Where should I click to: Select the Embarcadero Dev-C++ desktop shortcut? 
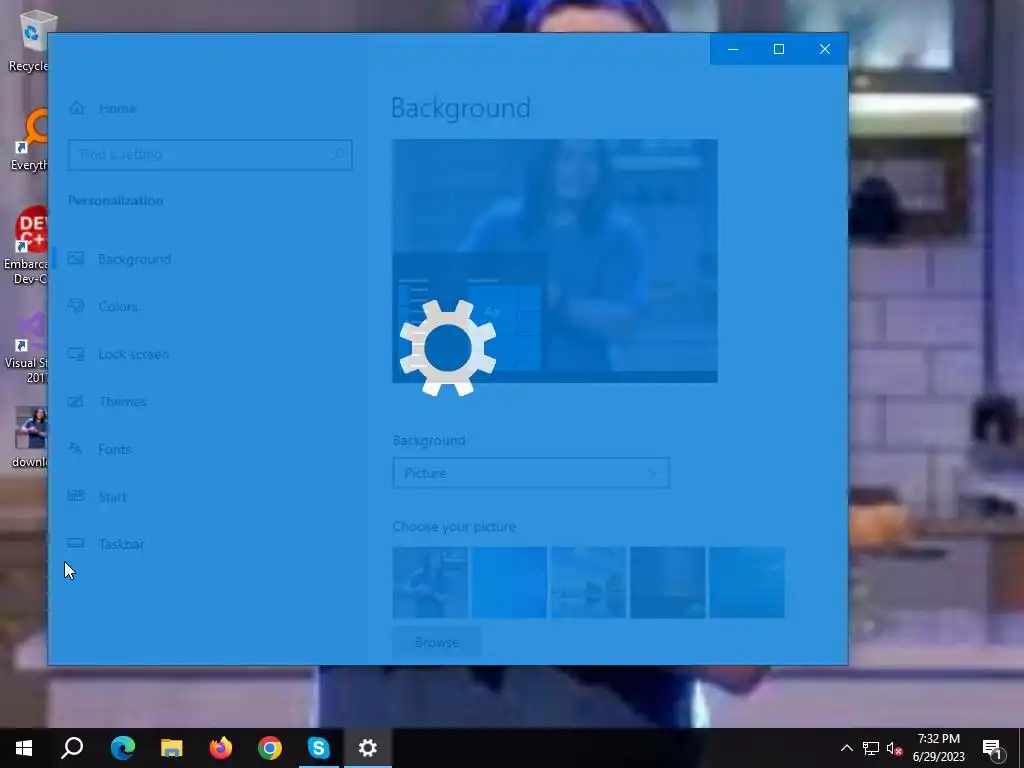point(26,245)
